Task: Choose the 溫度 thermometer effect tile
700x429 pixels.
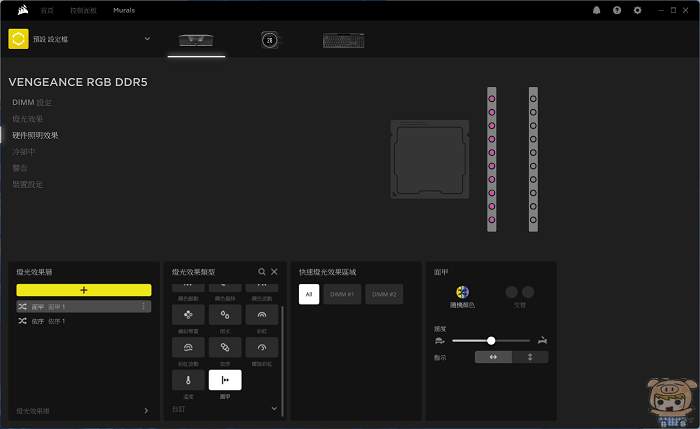Action: pyautogui.click(x=188, y=380)
